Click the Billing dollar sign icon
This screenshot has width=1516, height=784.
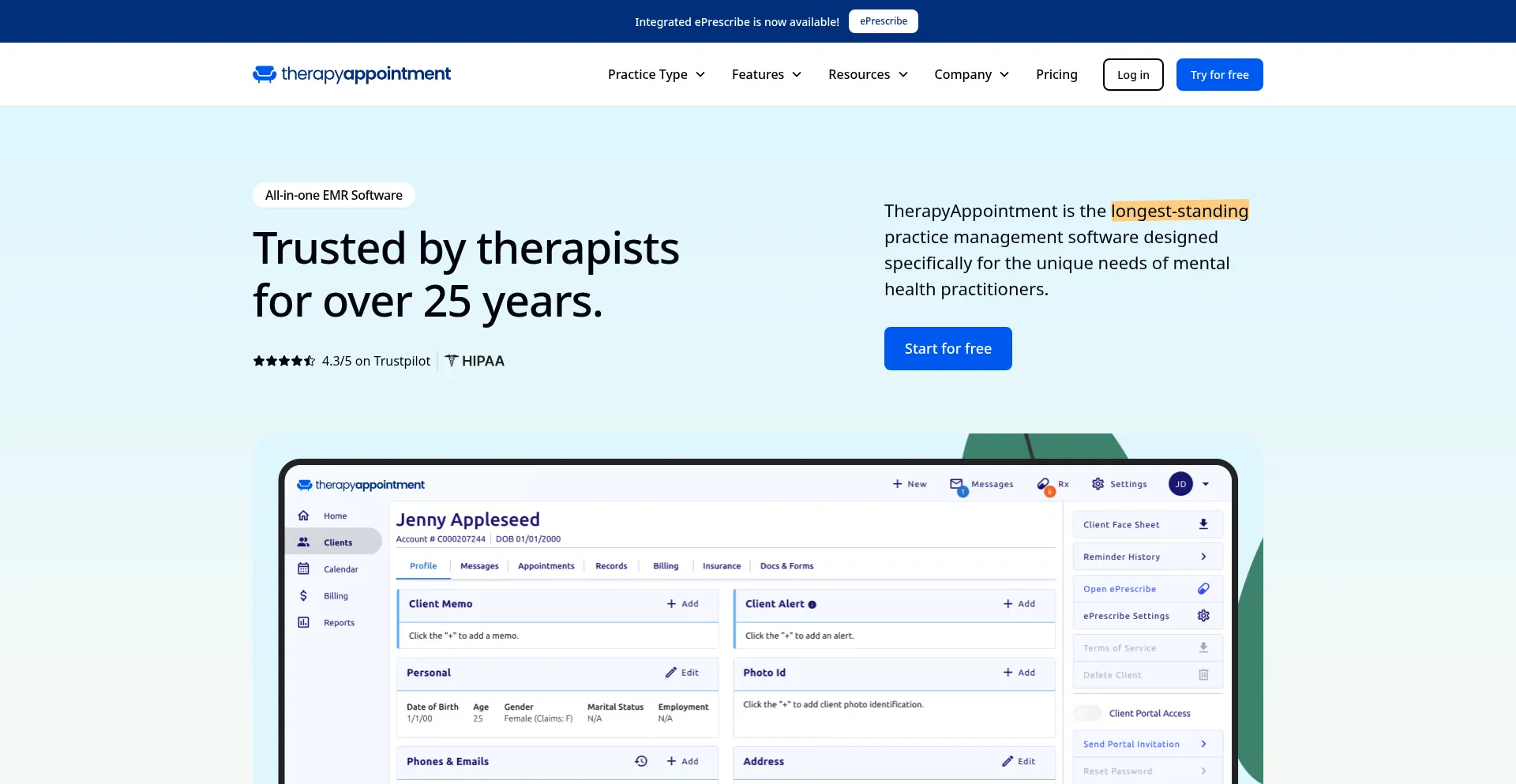[303, 596]
